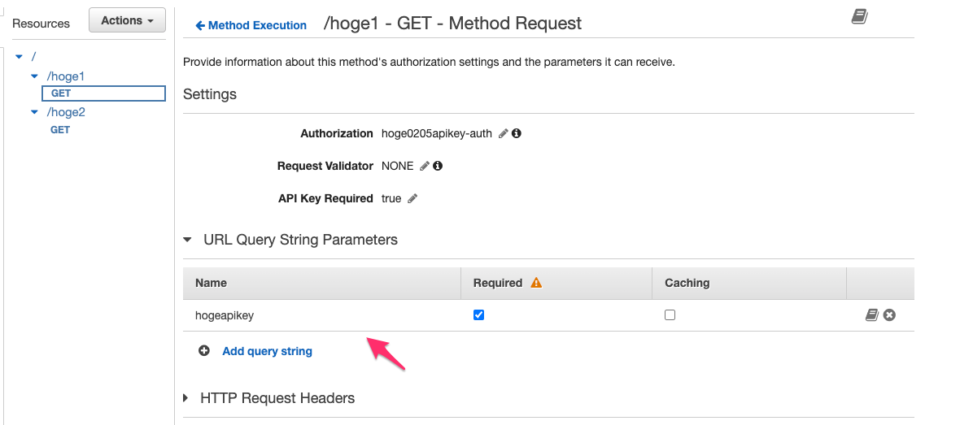Uncheck Required checkbox for hogeapikey
This screenshot has height=425, width=960.
[479, 315]
